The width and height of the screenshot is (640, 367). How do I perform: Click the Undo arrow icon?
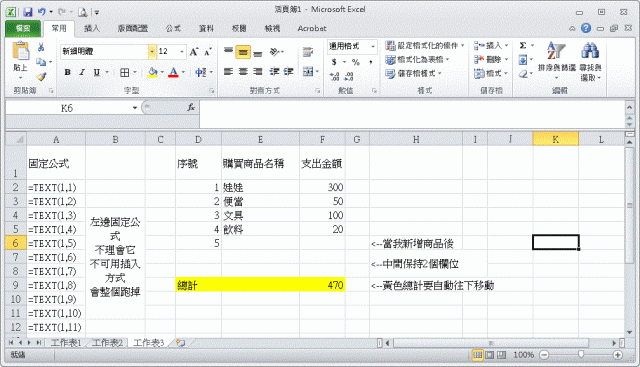(x=42, y=12)
